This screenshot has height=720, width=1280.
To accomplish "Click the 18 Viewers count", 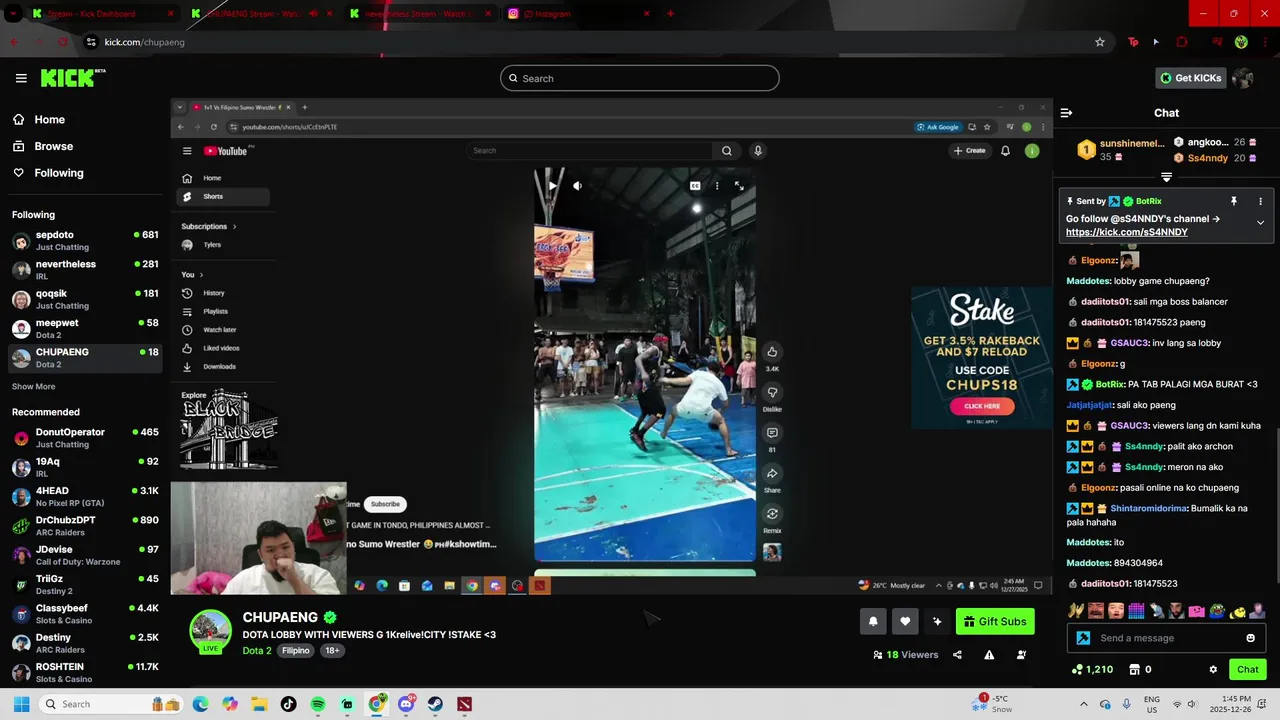I will tap(906, 655).
